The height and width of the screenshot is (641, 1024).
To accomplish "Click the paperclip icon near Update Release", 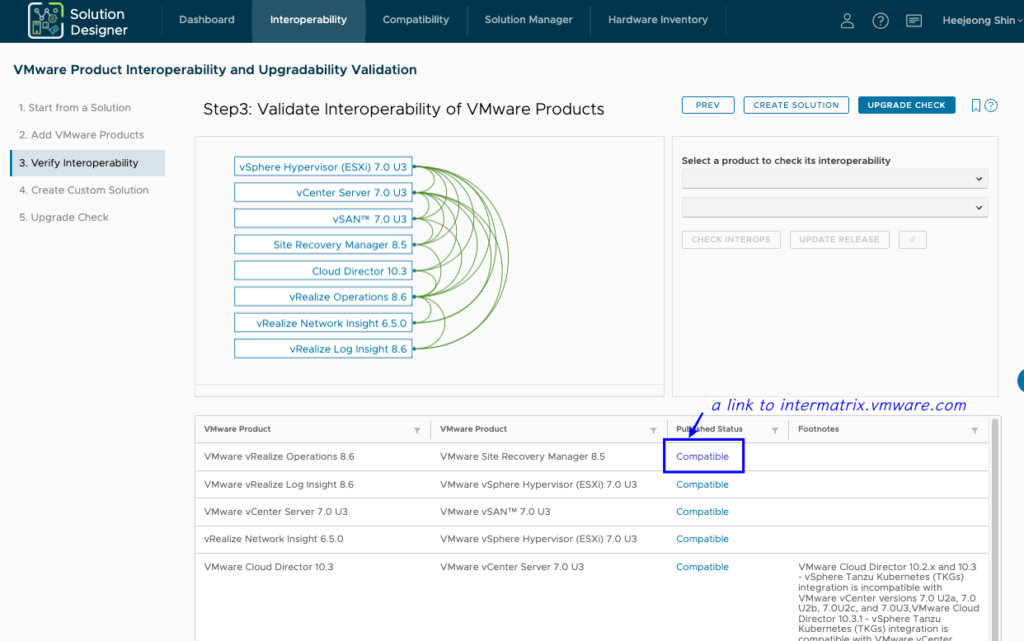I will [x=911, y=239].
